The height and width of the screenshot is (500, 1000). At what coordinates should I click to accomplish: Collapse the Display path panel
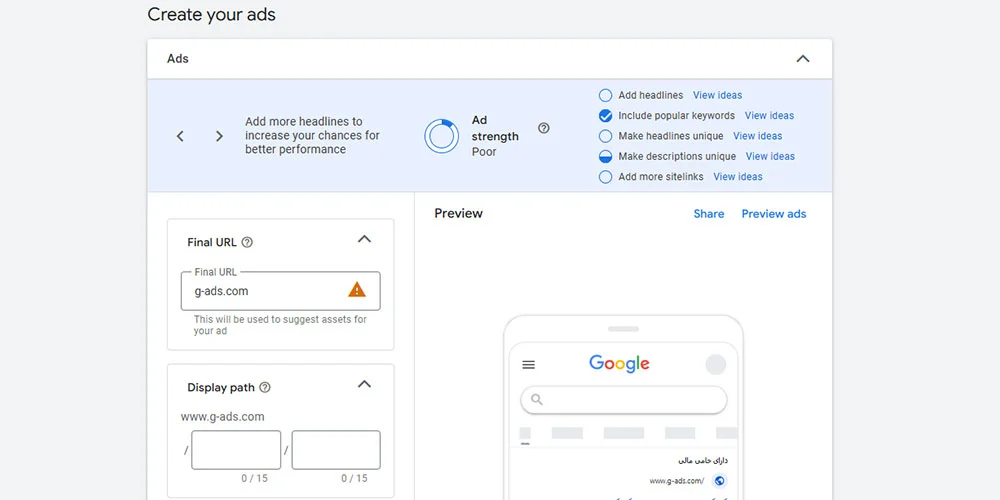coord(364,385)
